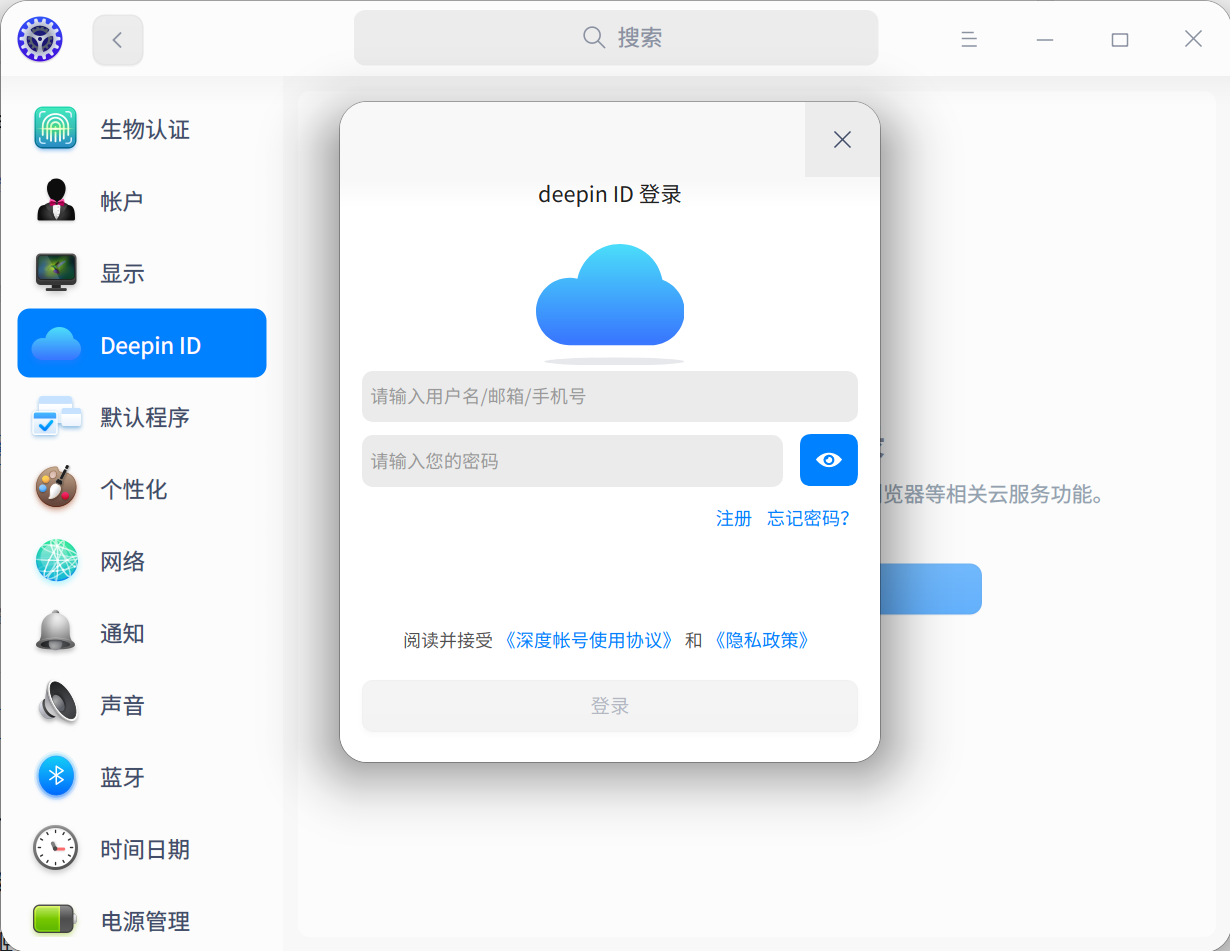Open the 个性化 settings label
This screenshot has width=1230, height=951.
click(x=134, y=489)
